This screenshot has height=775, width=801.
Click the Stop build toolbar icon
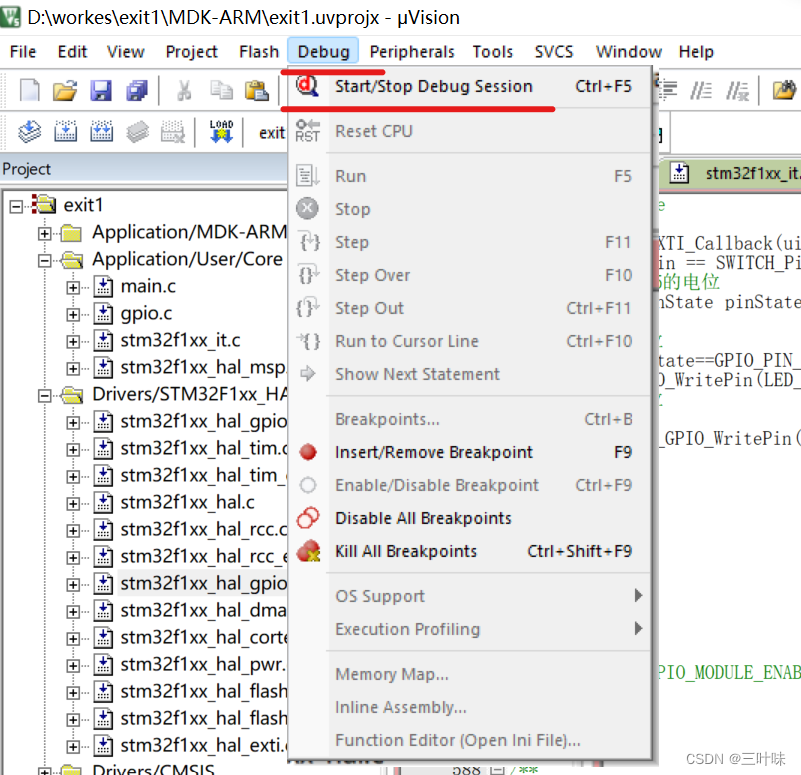pos(173,132)
